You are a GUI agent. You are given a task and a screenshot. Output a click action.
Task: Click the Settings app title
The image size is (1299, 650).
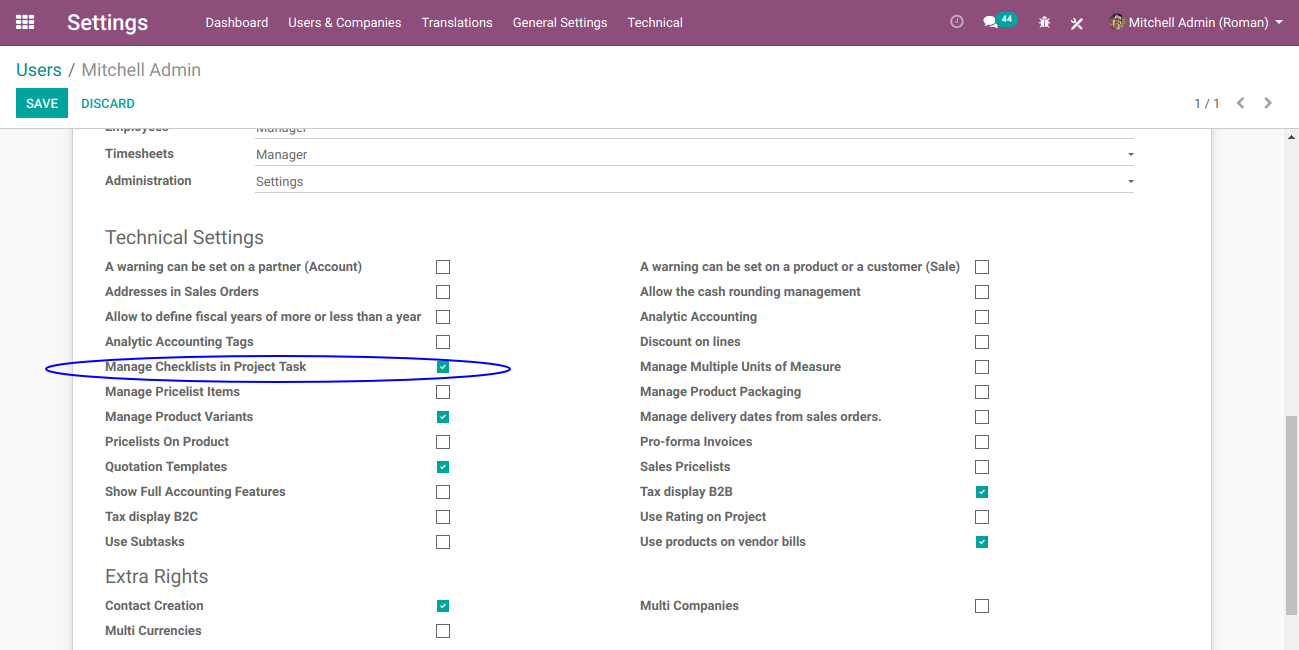coord(107,22)
